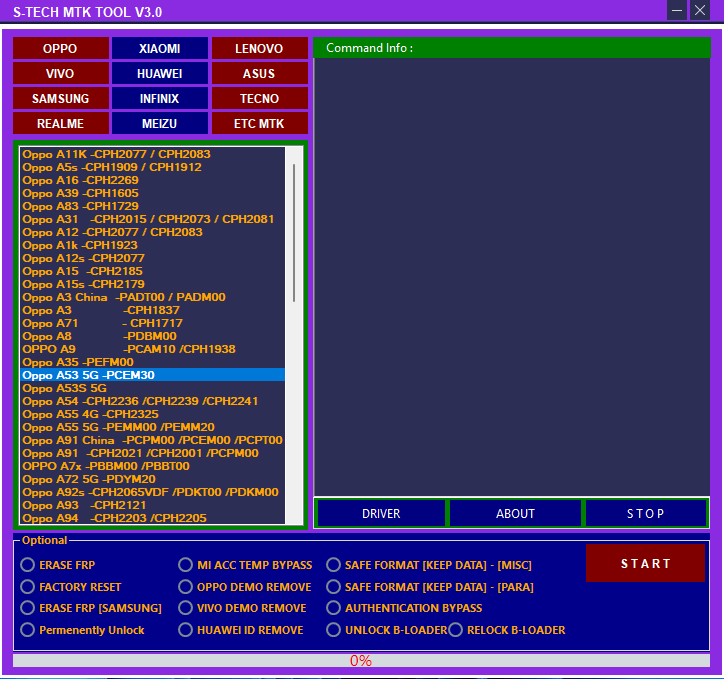Choose Oppo A72 5G -PDYM20 model
The height and width of the screenshot is (679, 724).
pos(152,479)
